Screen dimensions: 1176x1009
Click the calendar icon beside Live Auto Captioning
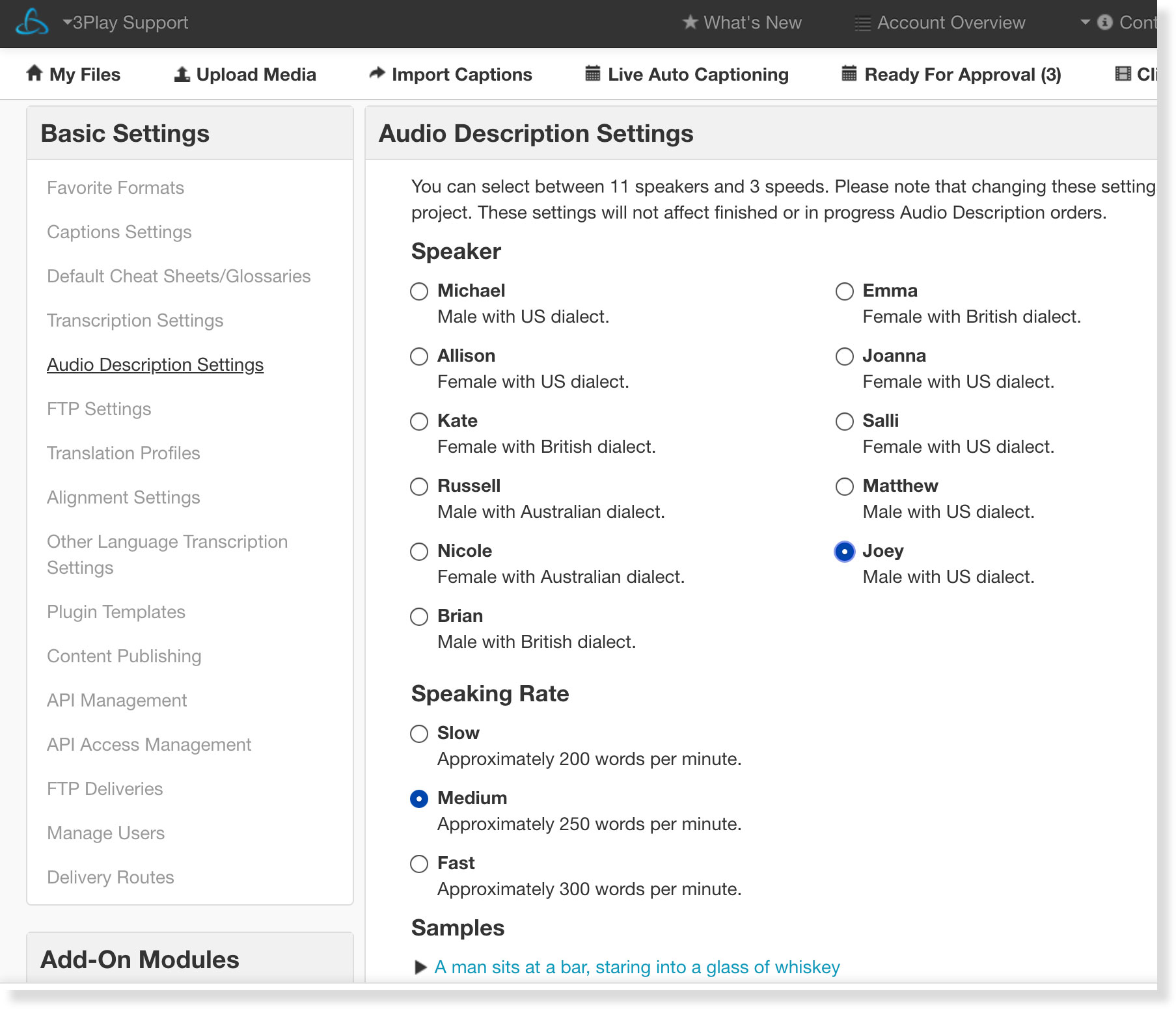[592, 74]
